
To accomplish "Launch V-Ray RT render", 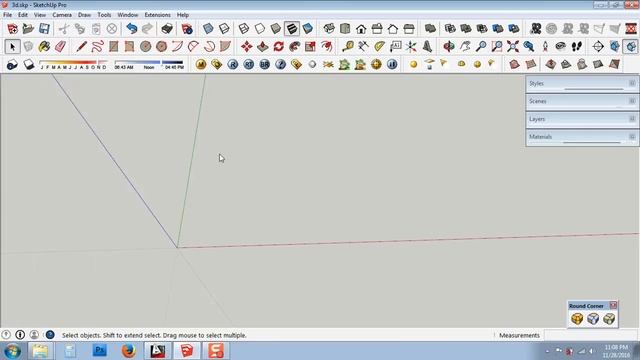I will tap(249, 64).
